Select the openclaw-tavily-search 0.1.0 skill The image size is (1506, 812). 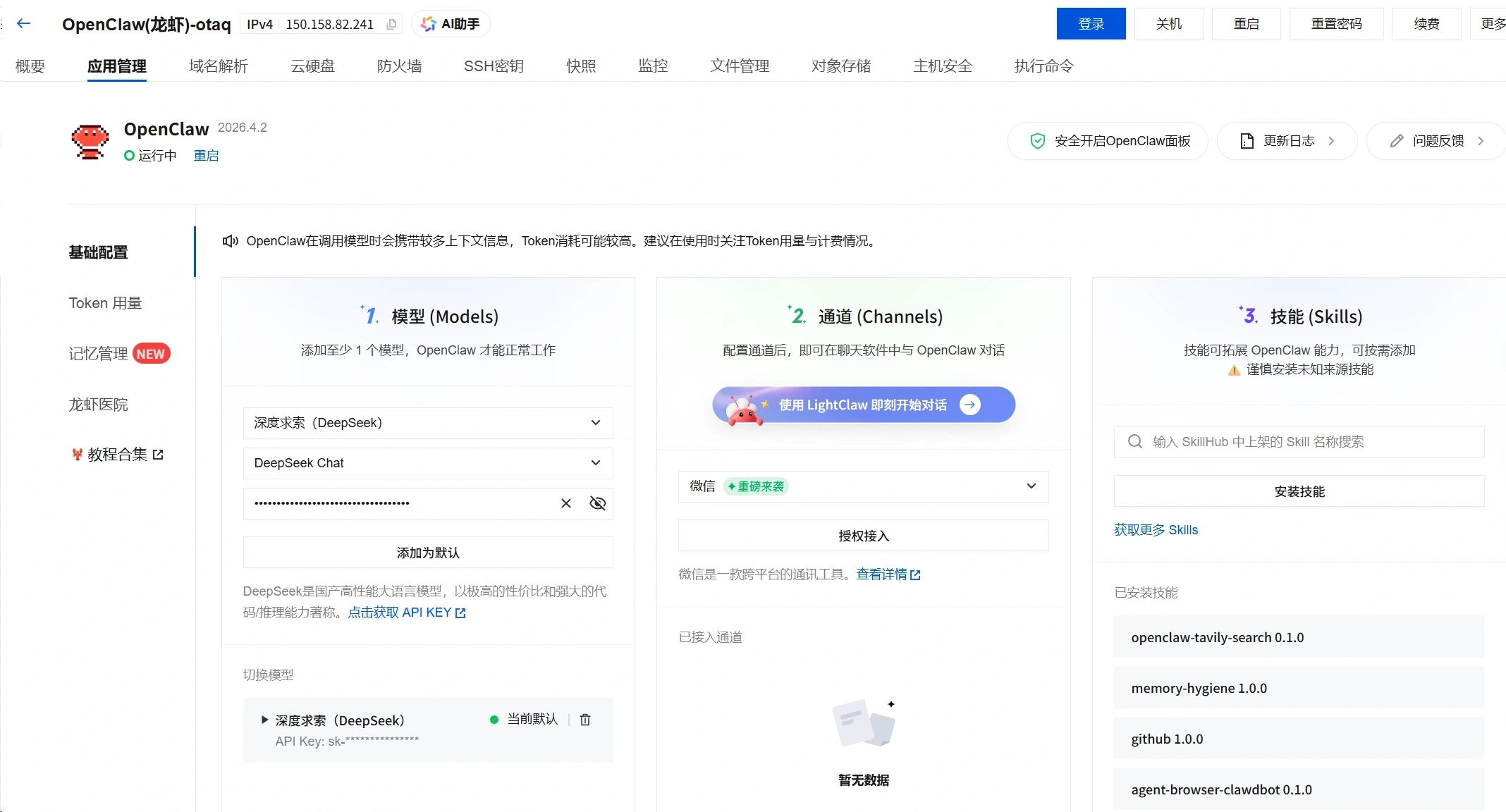click(x=1299, y=637)
